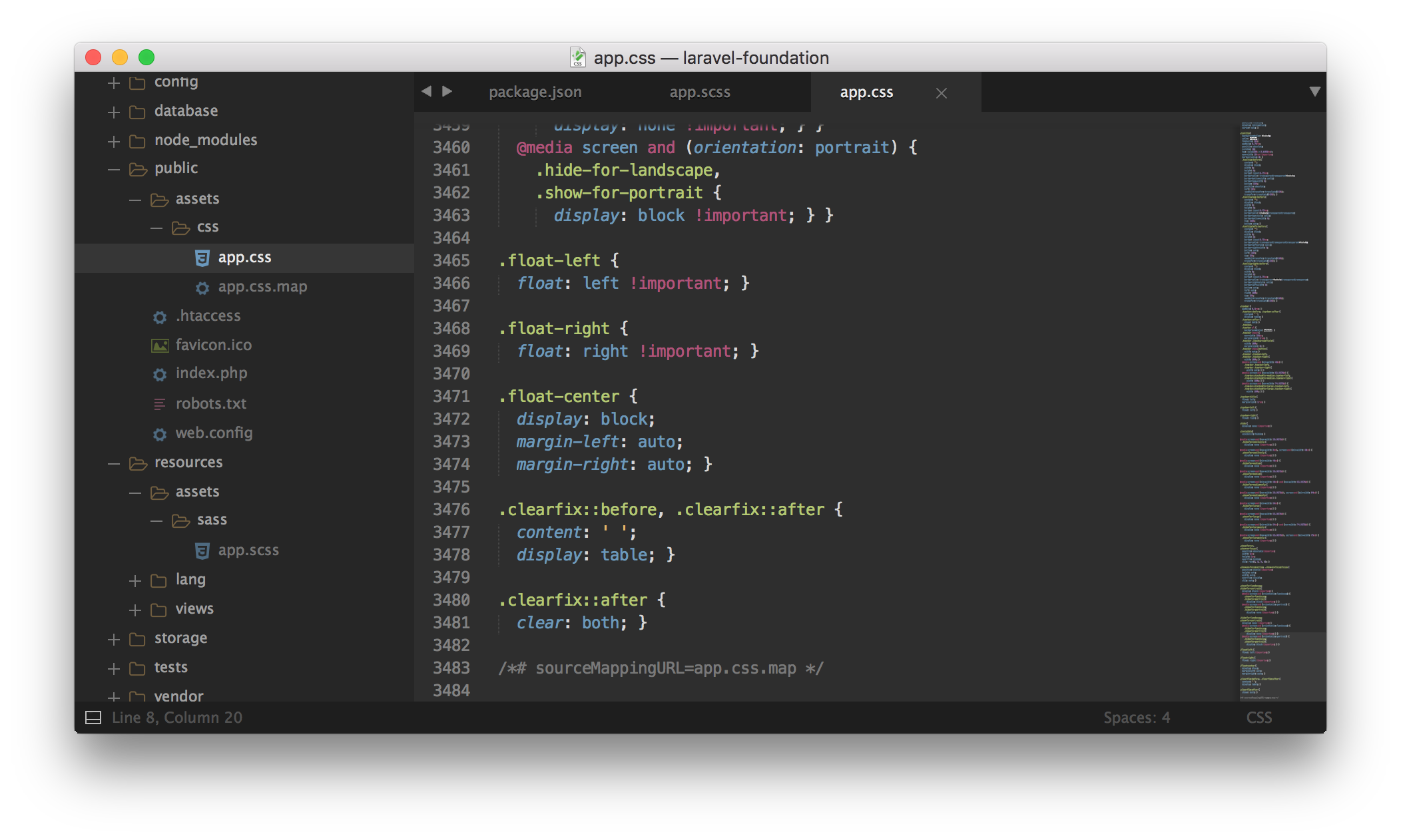Collapse the public folder

pyautogui.click(x=114, y=169)
